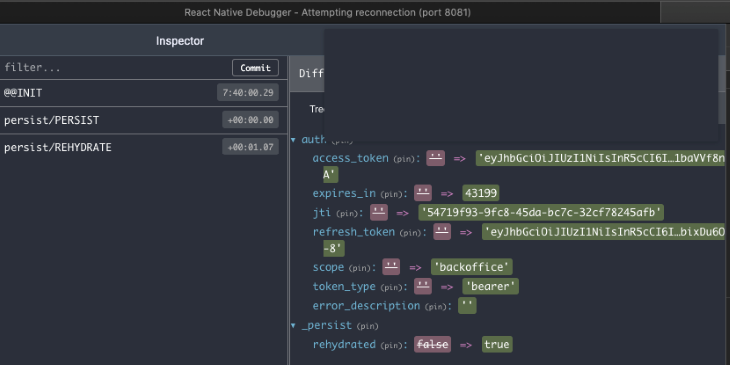730x365 pixels.
Task: Pin the rehydrated key
Action: (x=391, y=345)
